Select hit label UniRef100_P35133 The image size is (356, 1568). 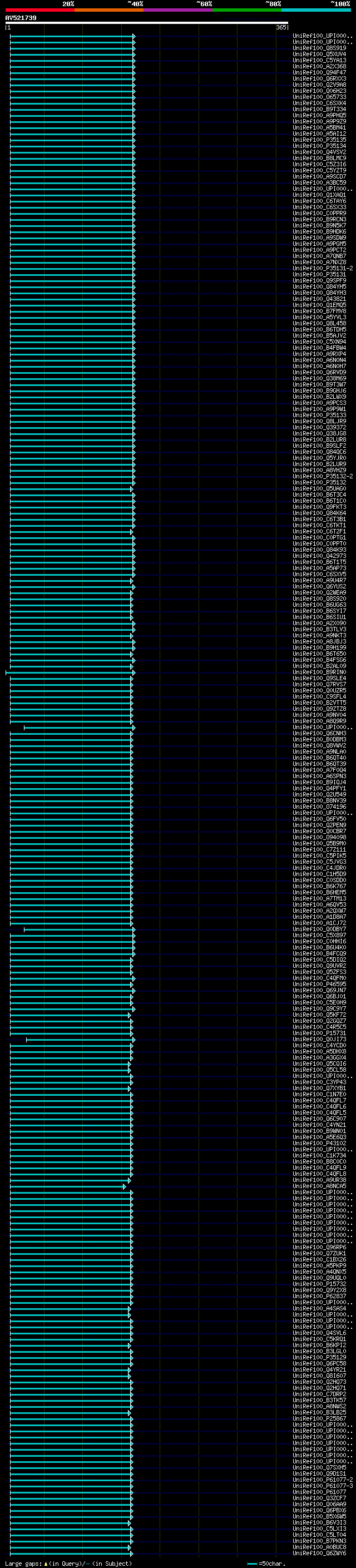[x=319, y=415]
